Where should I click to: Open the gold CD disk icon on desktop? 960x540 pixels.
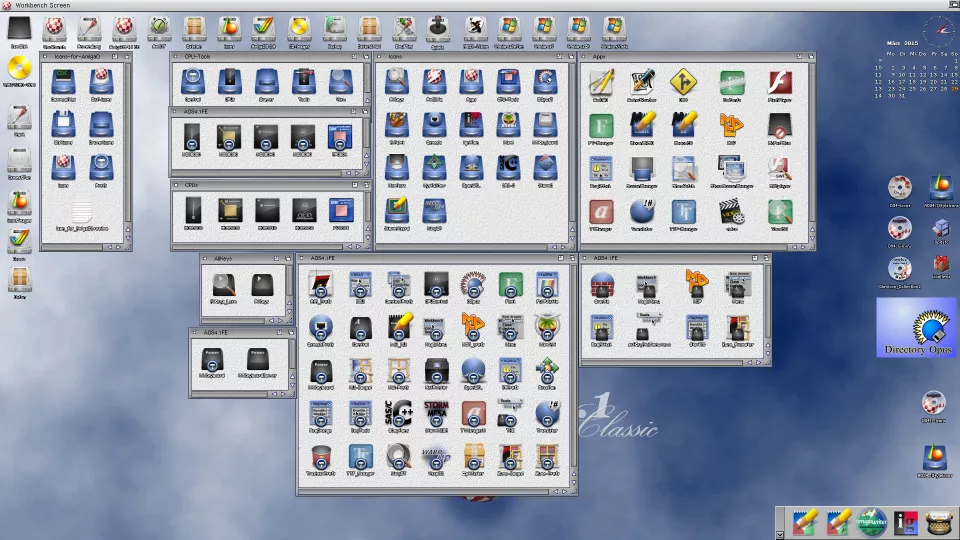tap(19, 69)
